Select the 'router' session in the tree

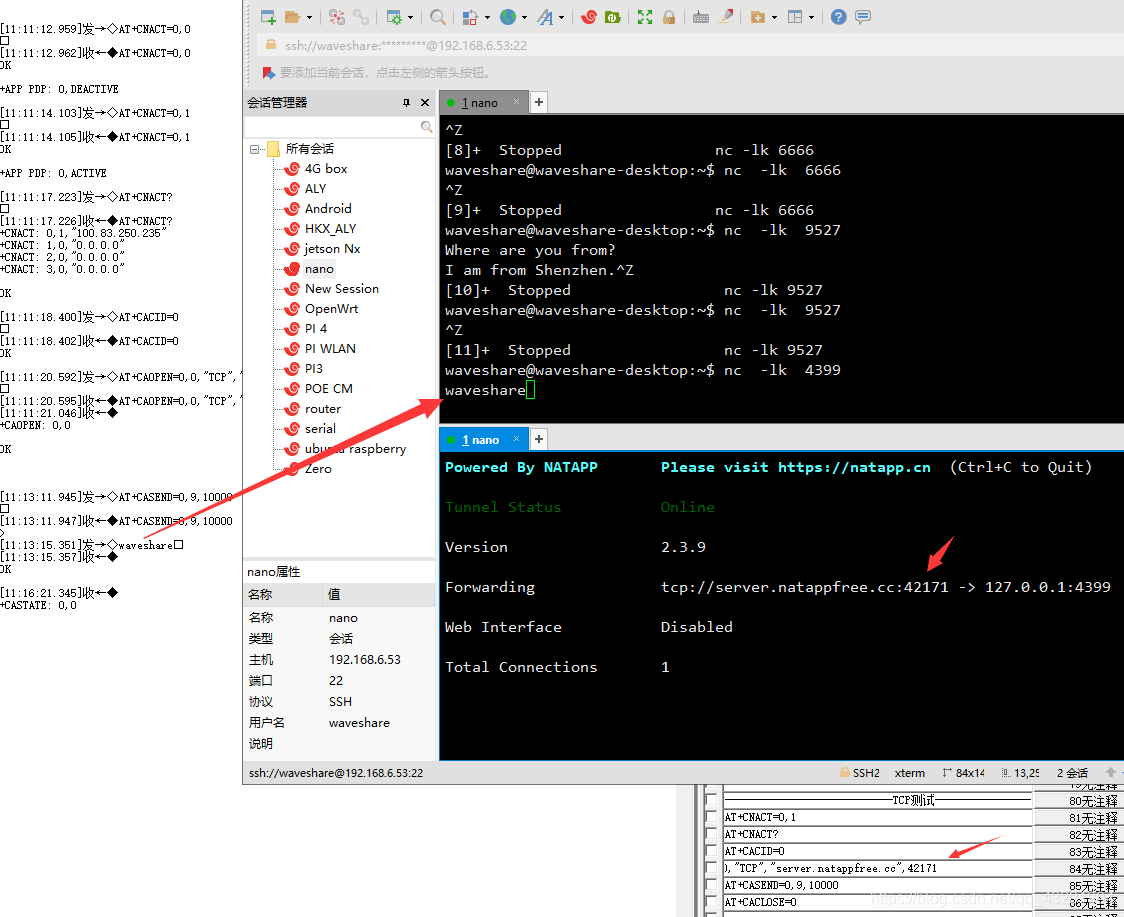tap(323, 409)
